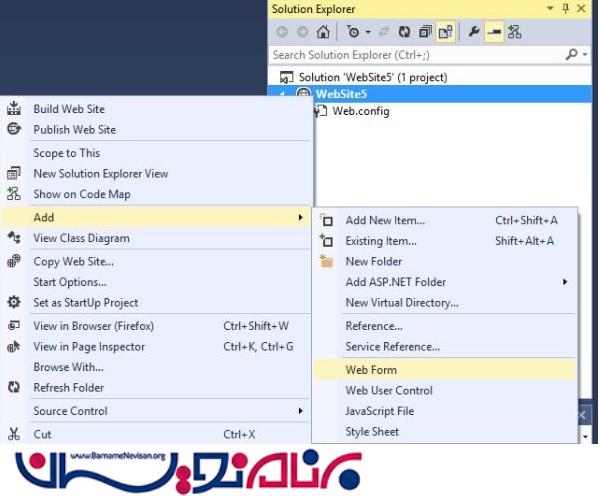Select Set as StartUp Project option
This screenshot has width=600, height=496.
click(x=85, y=303)
